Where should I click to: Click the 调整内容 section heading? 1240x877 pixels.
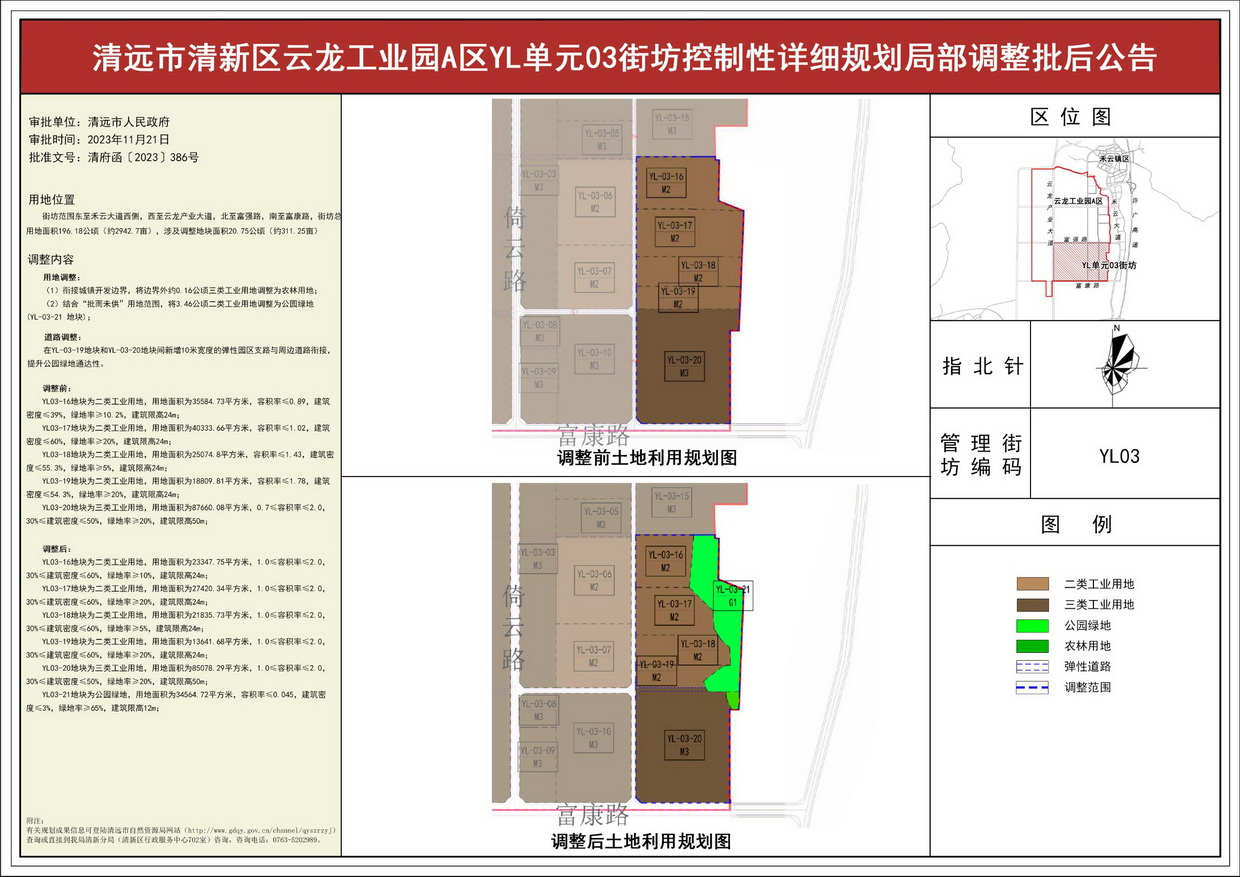coord(51,259)
